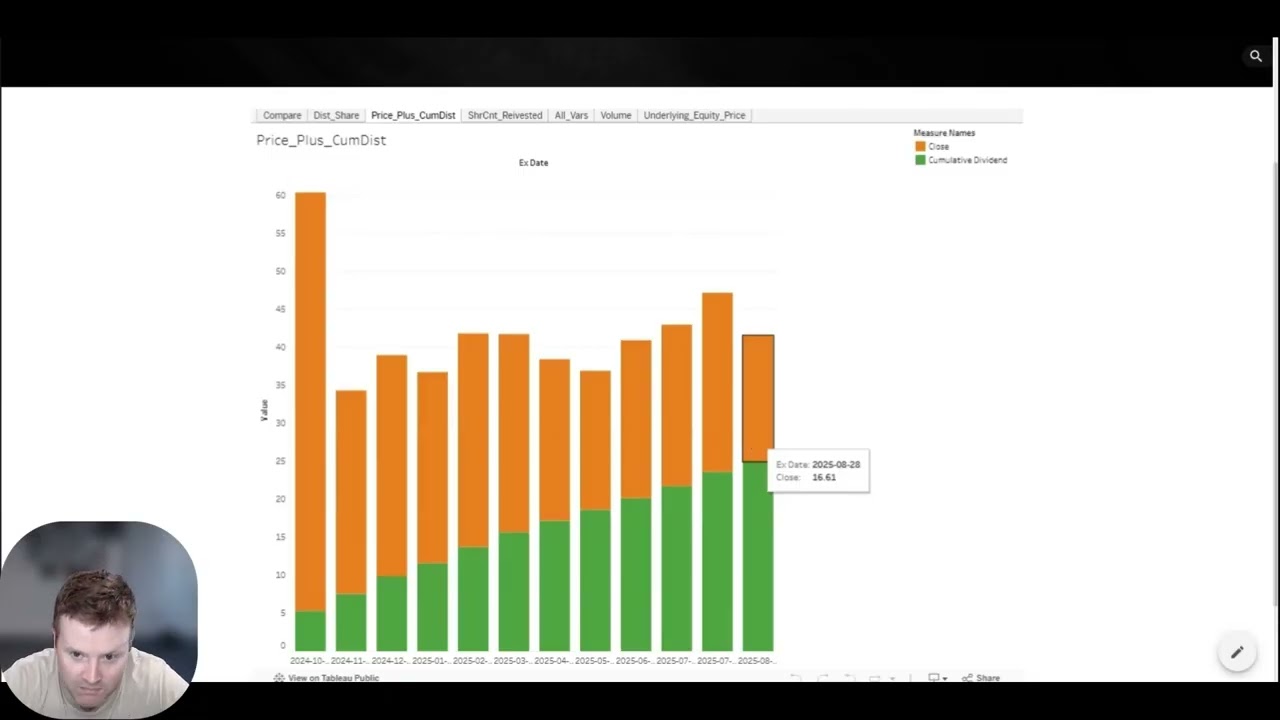Image resolution: width=1280 pixels, height=720 pixels.
Task: Click the Redo arrow in Tableau toolbar
Action: tap(823, 678)
